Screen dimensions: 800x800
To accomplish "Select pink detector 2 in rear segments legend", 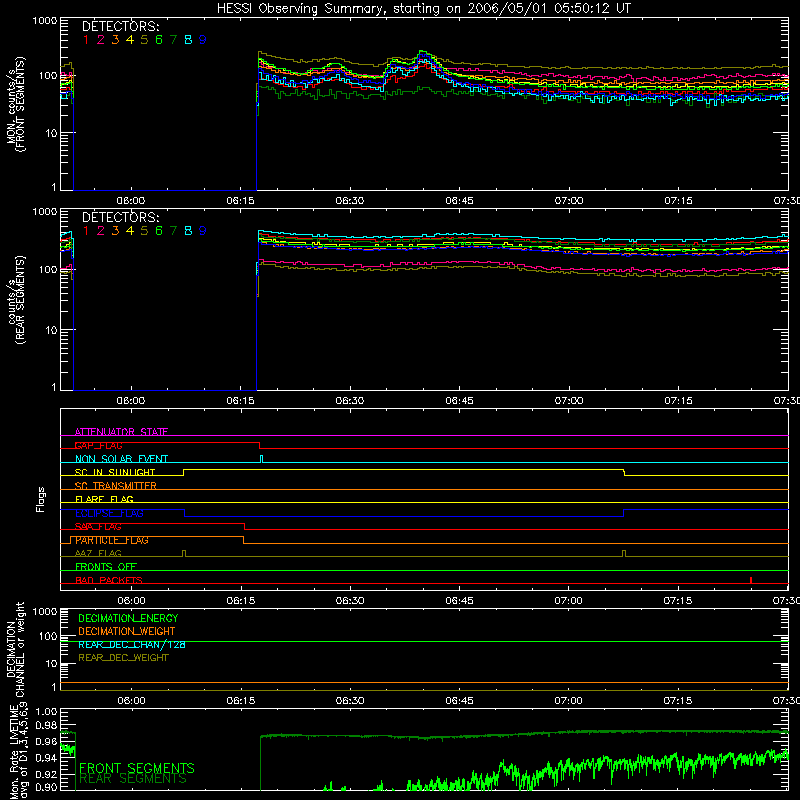I will [101, 231].
